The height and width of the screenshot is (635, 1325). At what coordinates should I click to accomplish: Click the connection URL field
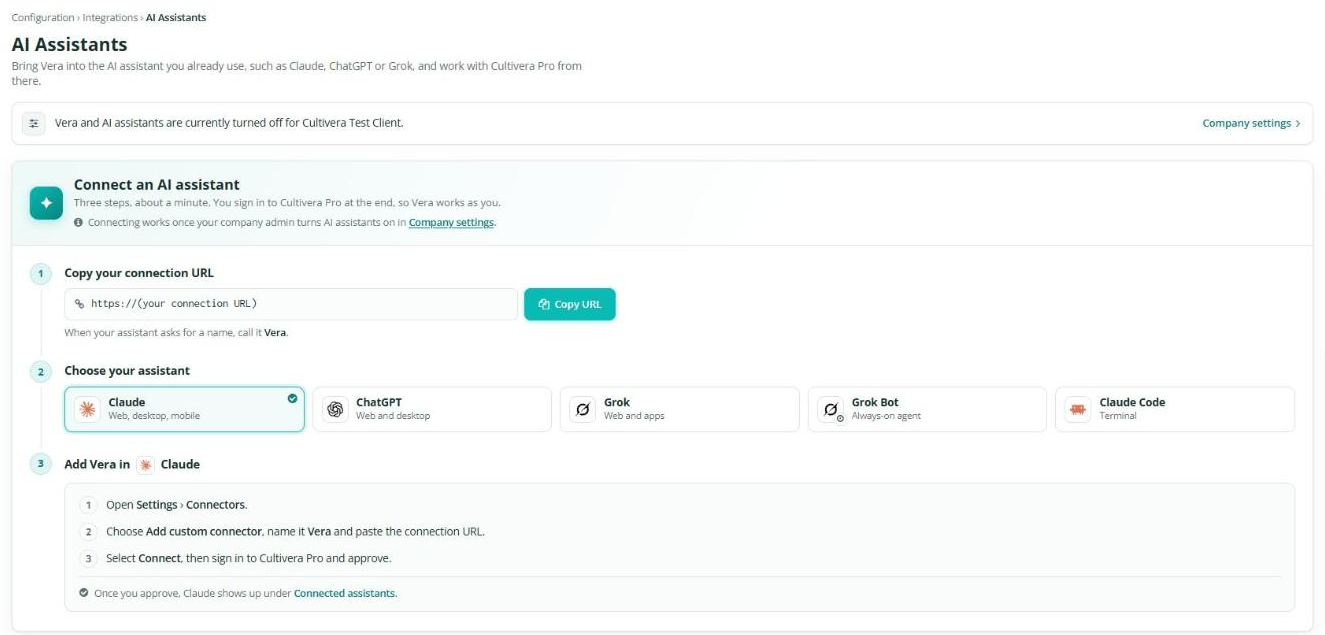[291, 304]
